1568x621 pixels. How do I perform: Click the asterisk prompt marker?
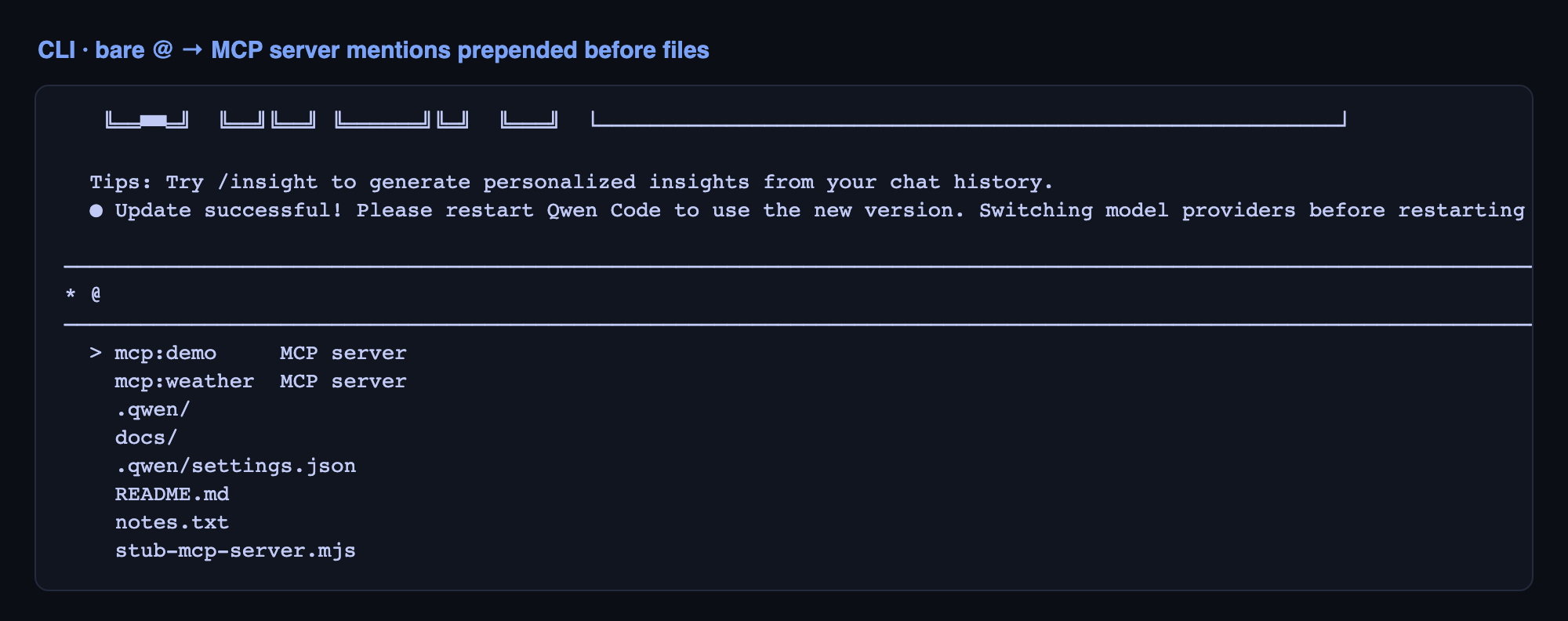click(71, 295)
